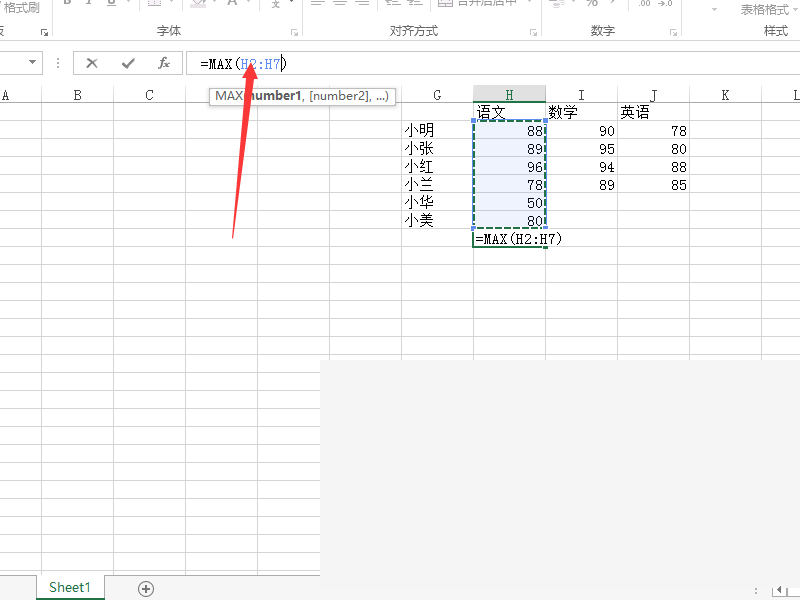This screenshot has width=800, height=600.
Task: Select column header C
Action: [x=149, y=95]
